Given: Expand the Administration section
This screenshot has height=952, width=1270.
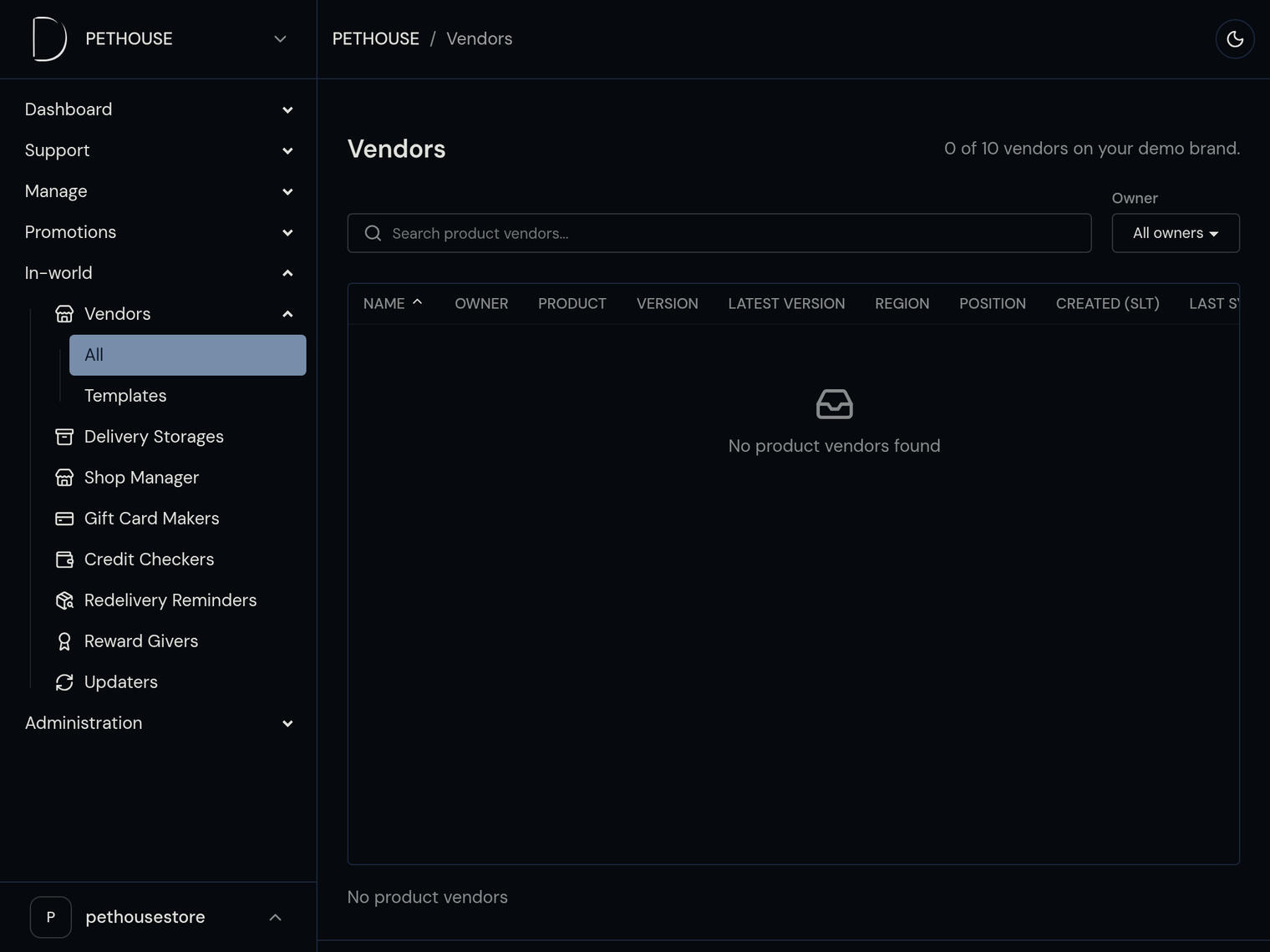Looking at the screenshot, I should click(159, 723).
